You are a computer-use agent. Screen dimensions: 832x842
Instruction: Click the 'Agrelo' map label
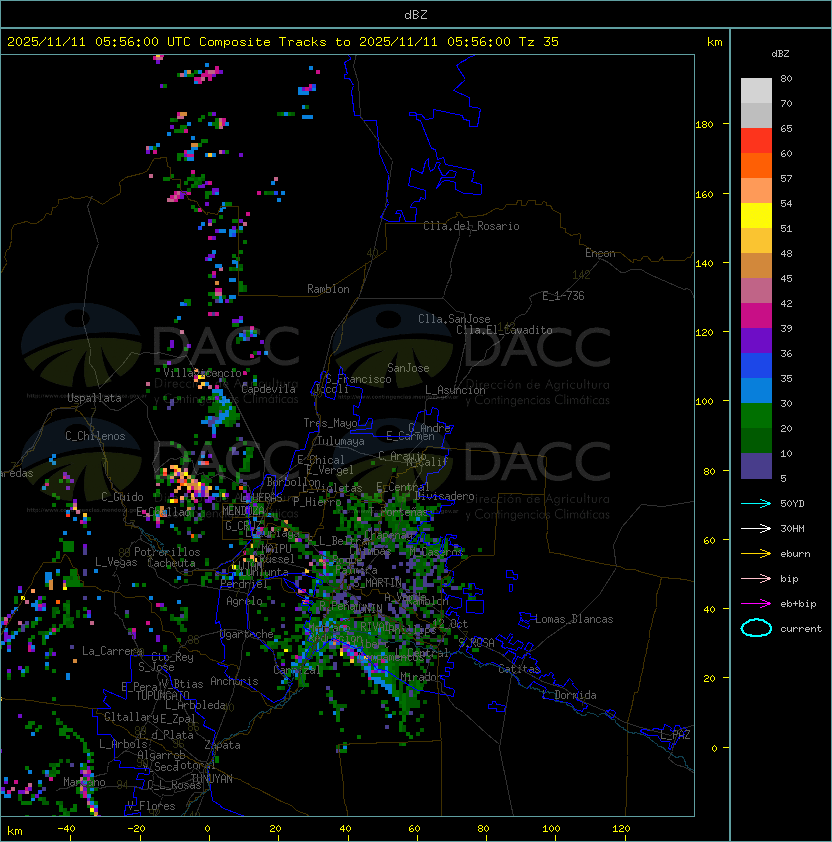[244, 601]
